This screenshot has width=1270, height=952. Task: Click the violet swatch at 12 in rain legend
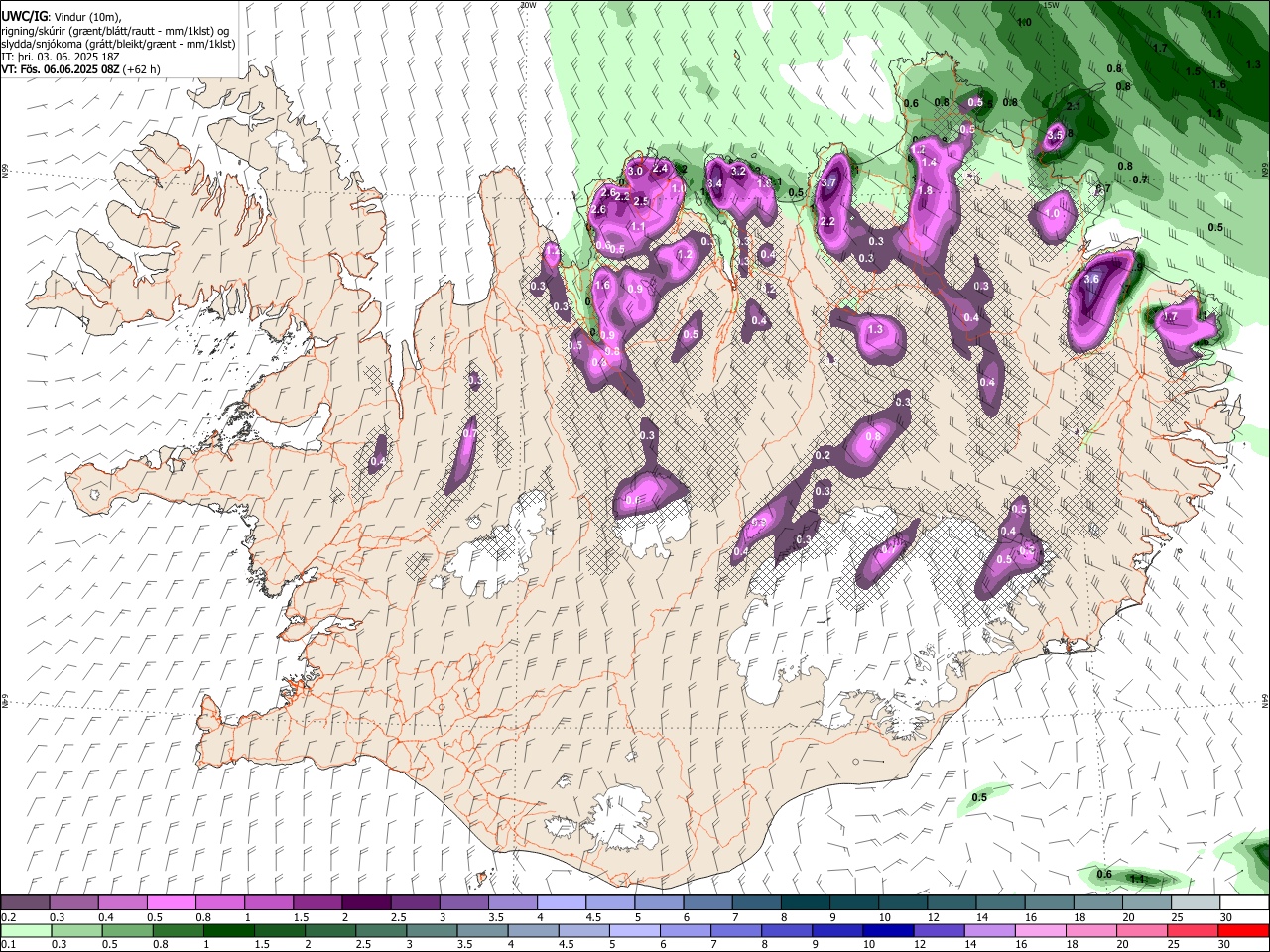[x=938, y=930]
